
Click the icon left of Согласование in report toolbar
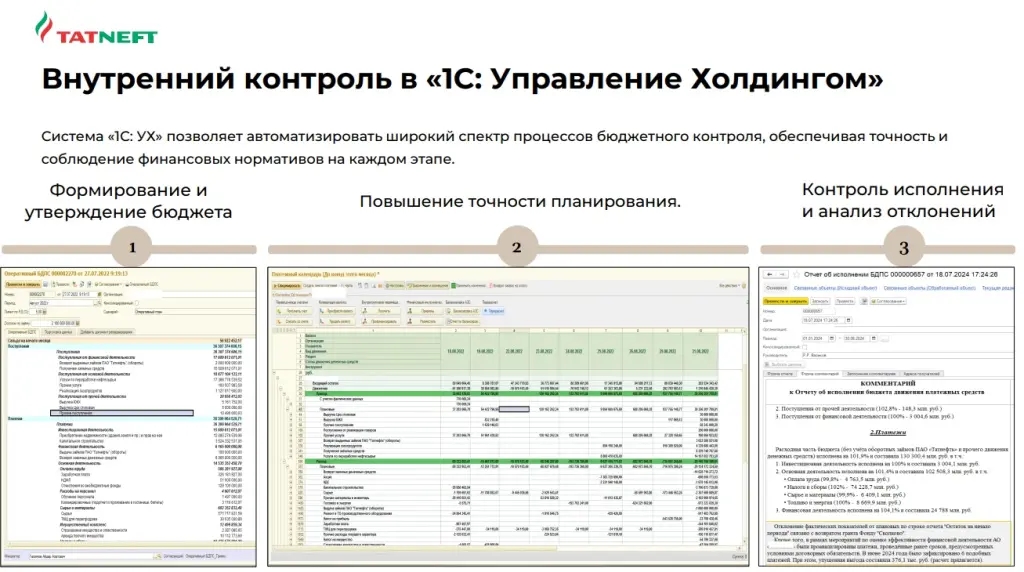click(864, 301)
